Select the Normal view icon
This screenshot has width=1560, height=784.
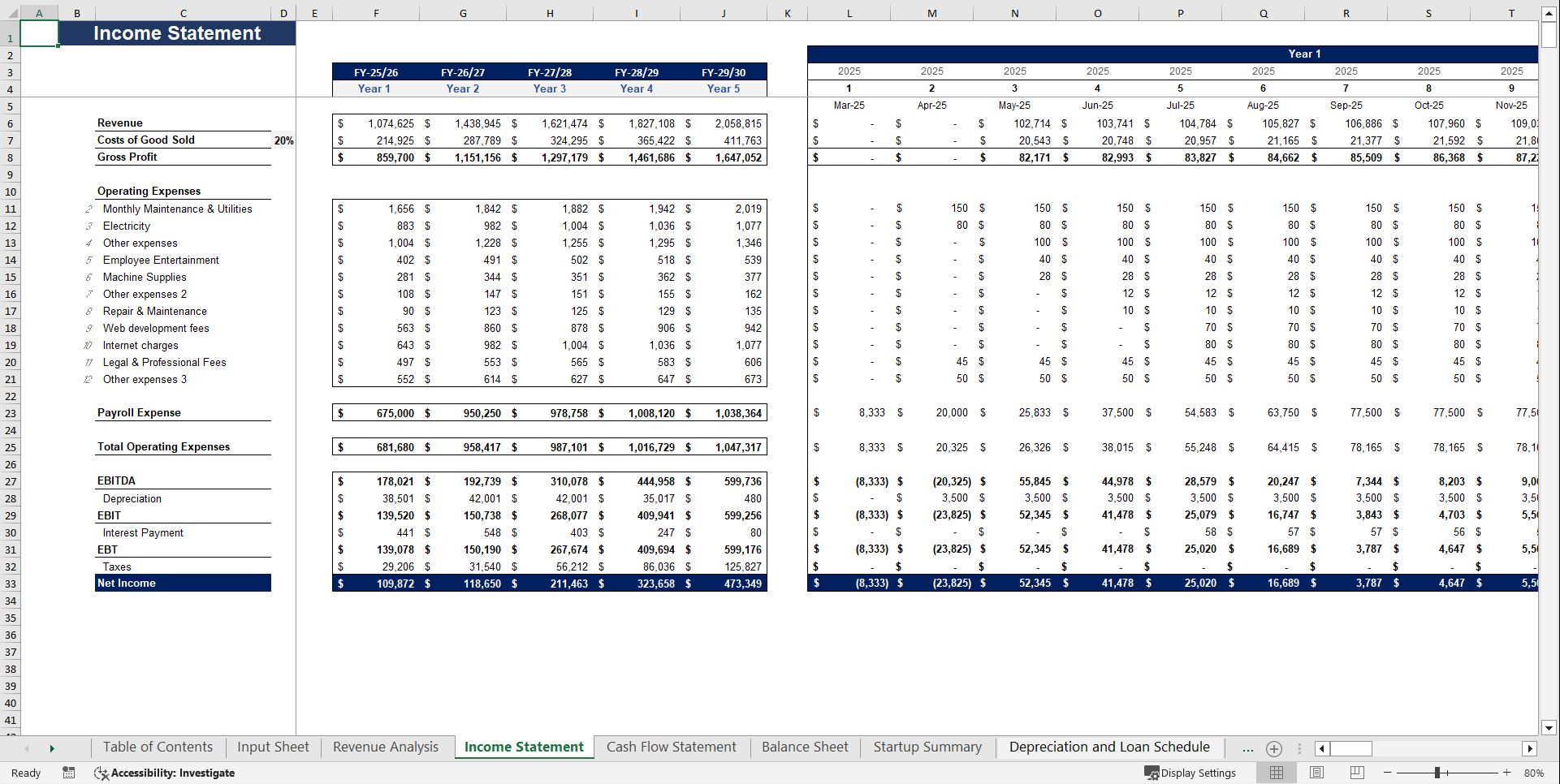tap(1276, 773)
